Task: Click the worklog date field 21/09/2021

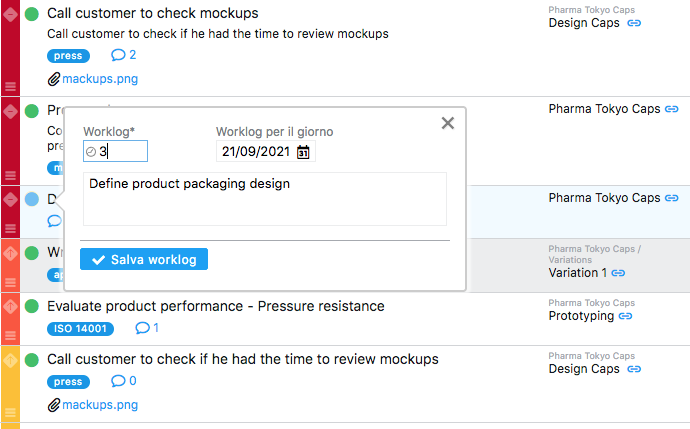Action: click(x=255, y=152)
